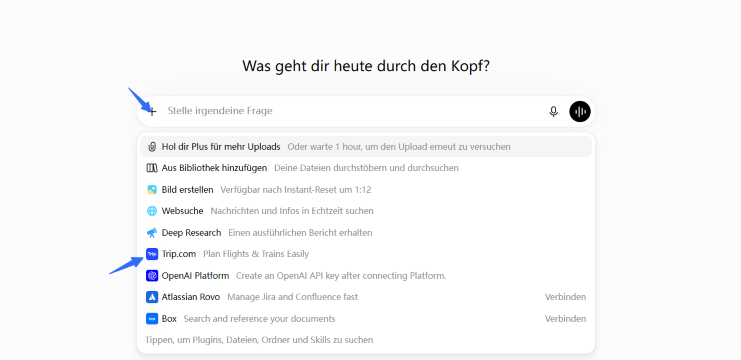Pick the Box entry label
The image size is (741, 360).
[x=169, y=319]
